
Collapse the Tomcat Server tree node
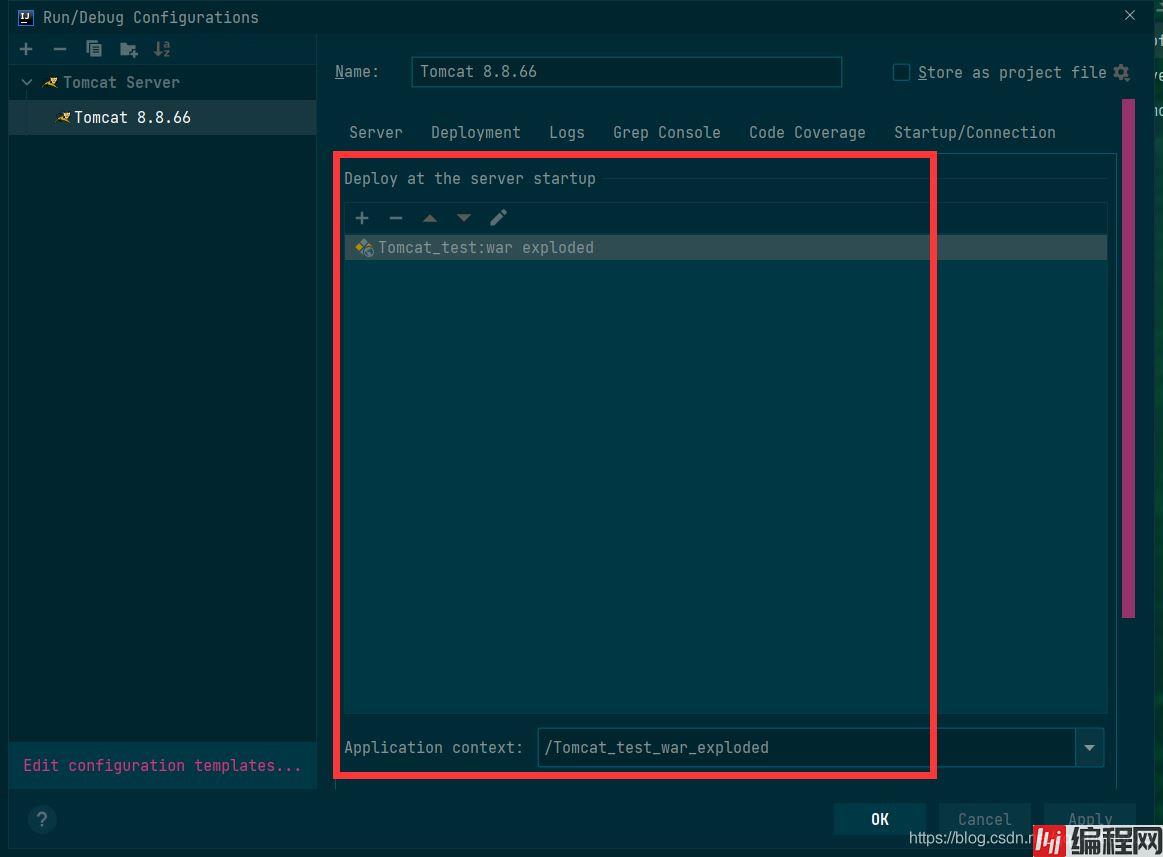click(27, 82)
